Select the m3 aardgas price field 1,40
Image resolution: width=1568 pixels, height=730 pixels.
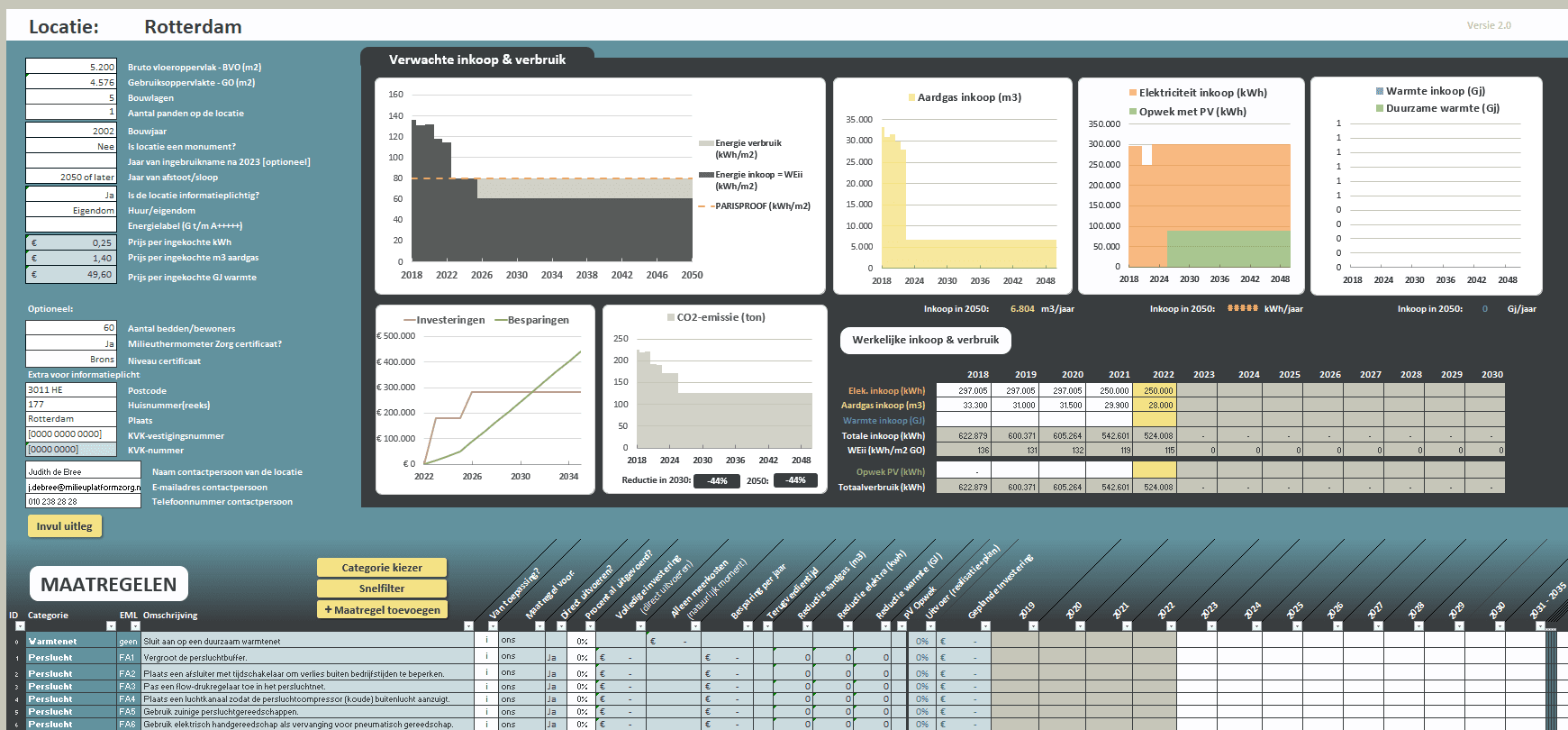[x=71, y=258]
